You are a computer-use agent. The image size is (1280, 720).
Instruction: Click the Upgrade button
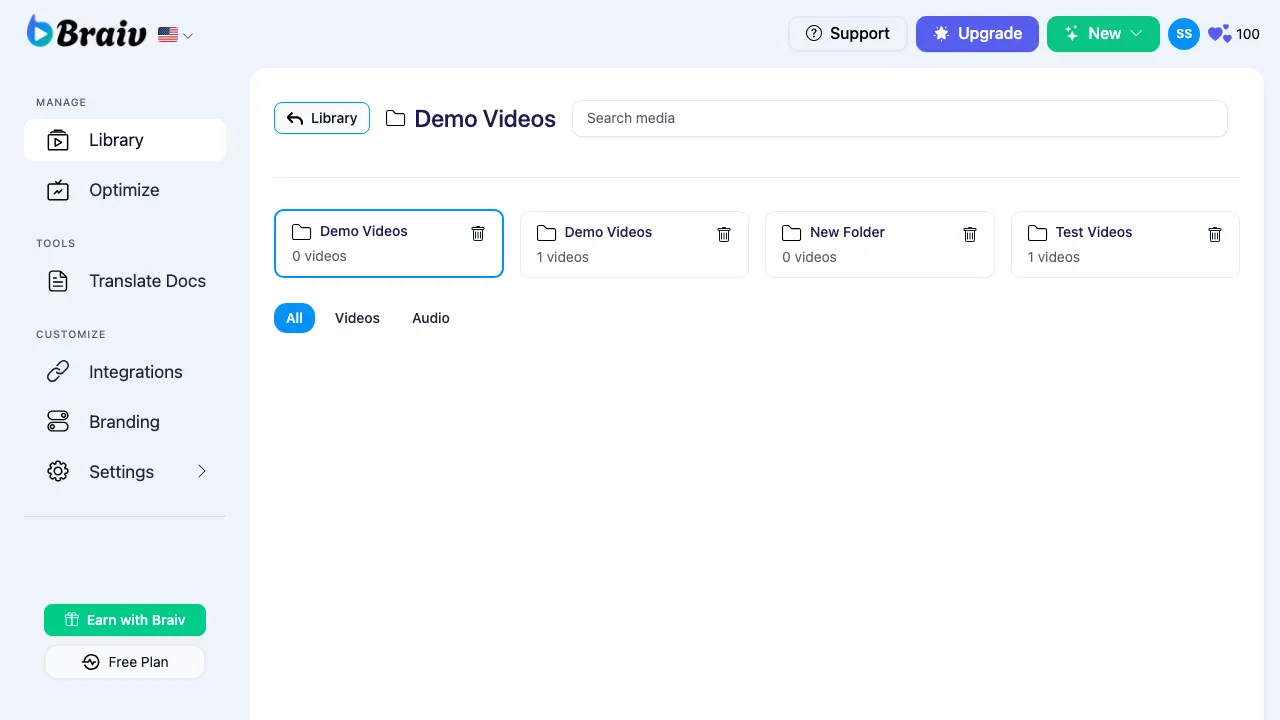[977, 33]
